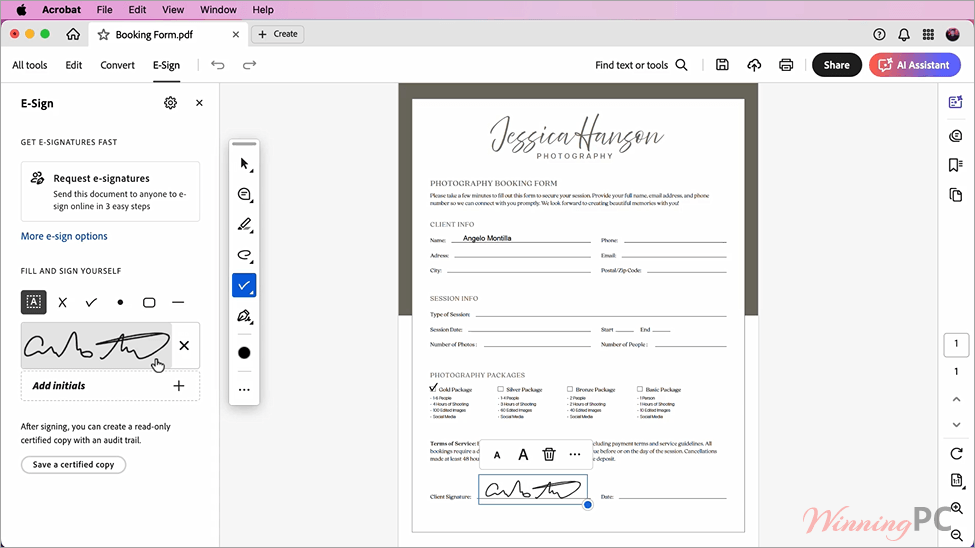Viewport: 975px width, 548px height.
Task: Open the Window menu
Action: point(218,10)
